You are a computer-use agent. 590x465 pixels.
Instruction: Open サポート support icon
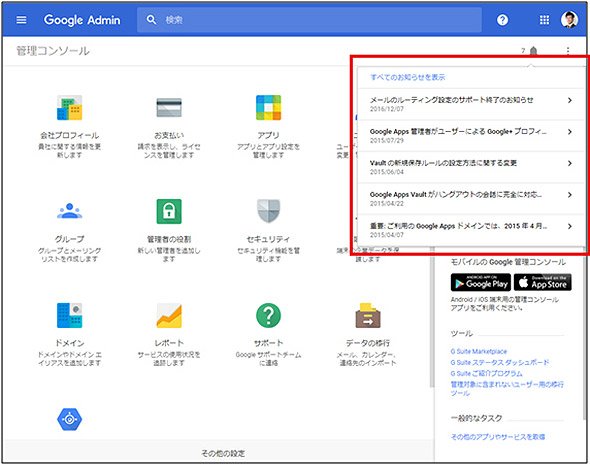[268, 315]
